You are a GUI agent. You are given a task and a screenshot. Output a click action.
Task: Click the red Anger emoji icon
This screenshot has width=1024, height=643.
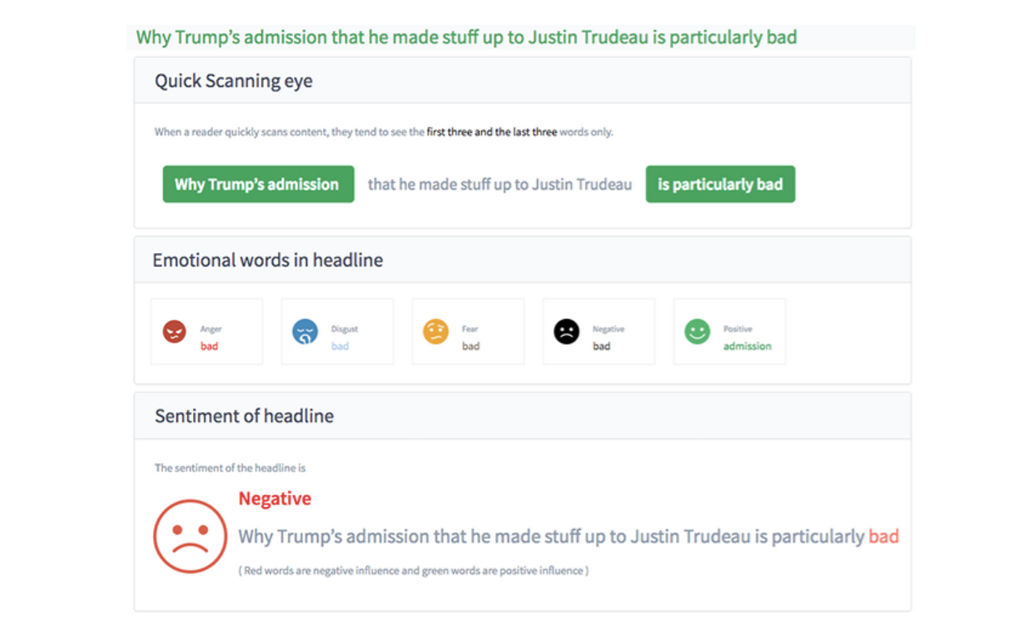(175, 331)
